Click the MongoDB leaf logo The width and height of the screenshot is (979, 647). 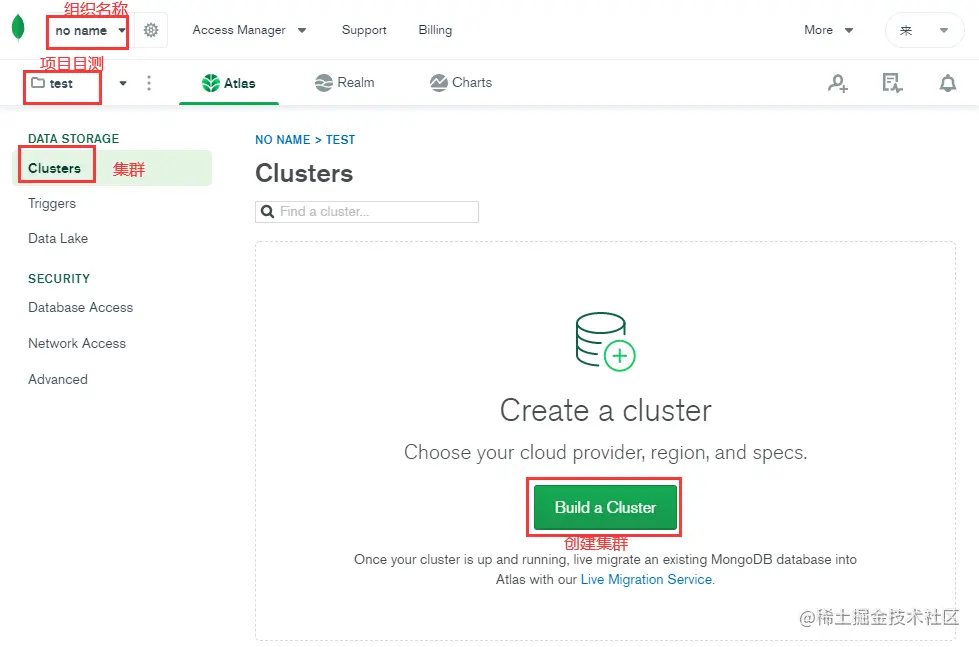[18, 27]
